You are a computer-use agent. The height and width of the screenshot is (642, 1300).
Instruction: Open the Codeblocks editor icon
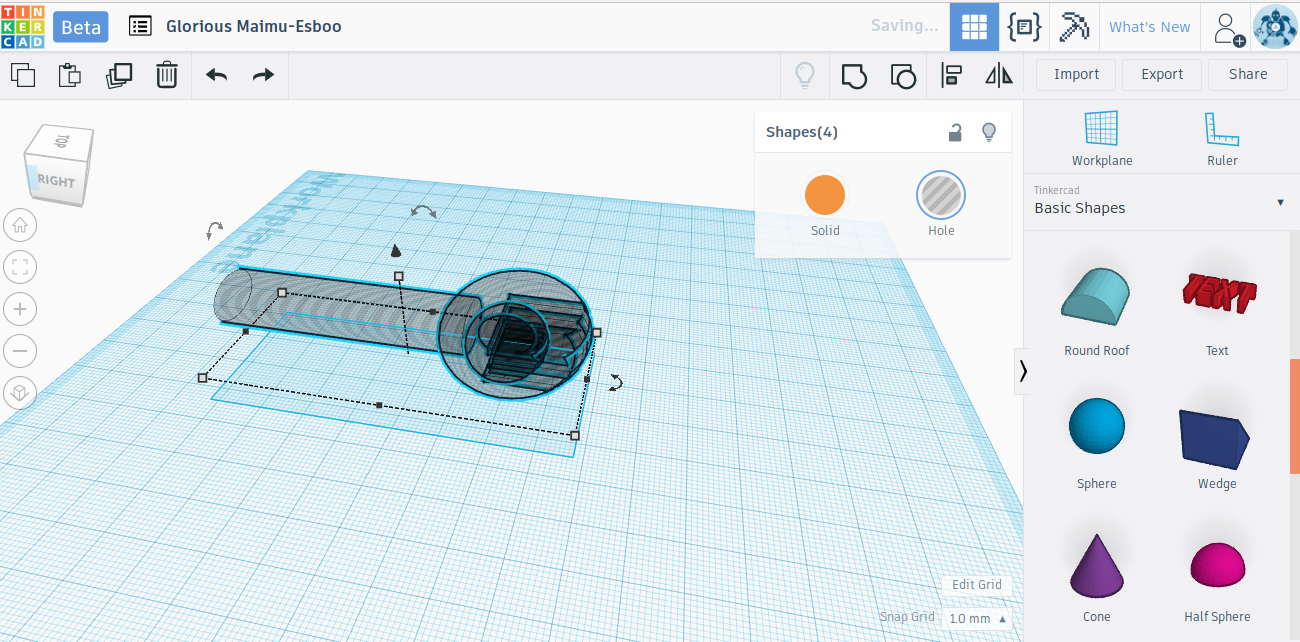[1024, 27]
